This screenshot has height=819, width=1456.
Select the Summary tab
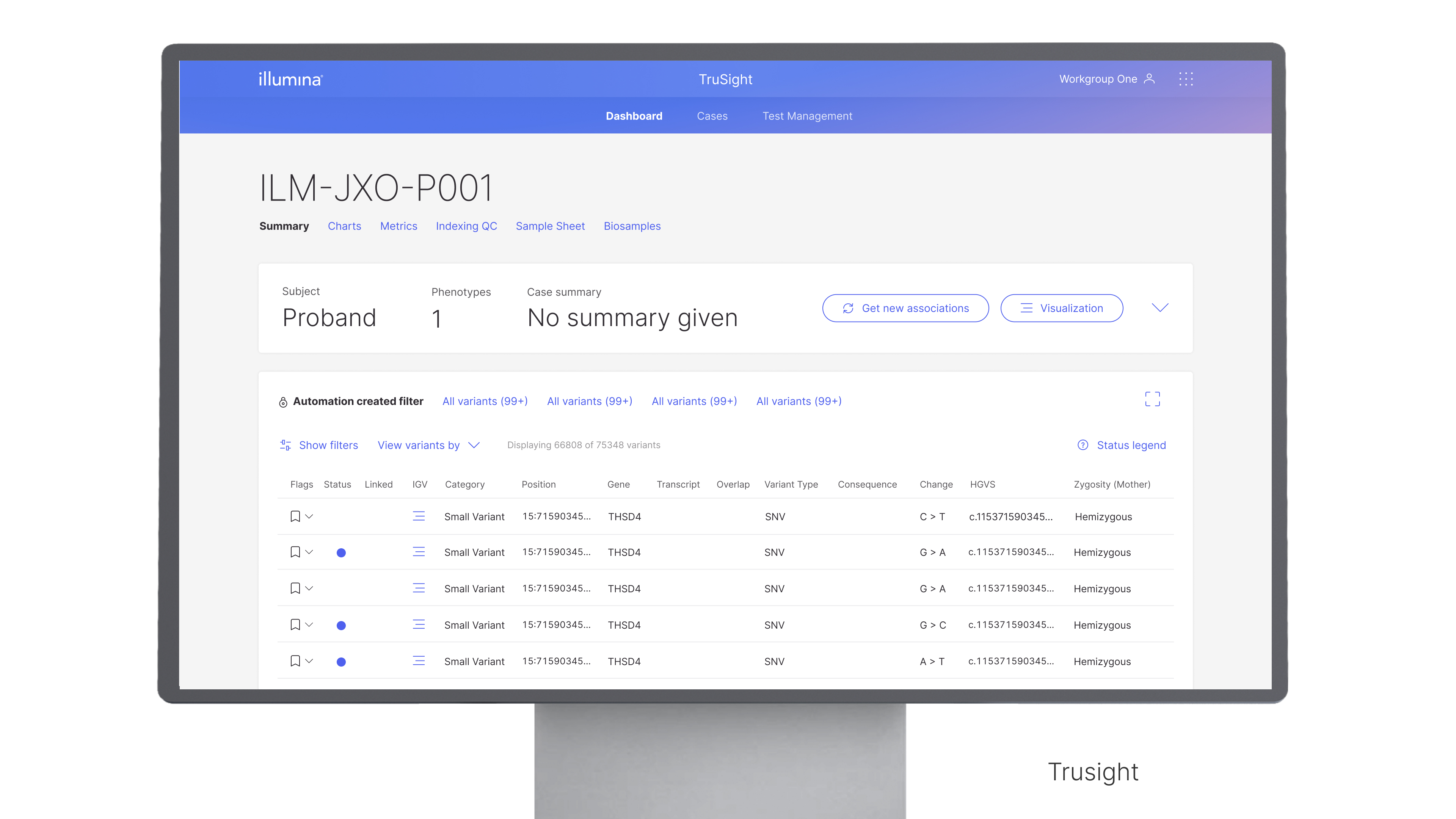click(x=284, y=226)
